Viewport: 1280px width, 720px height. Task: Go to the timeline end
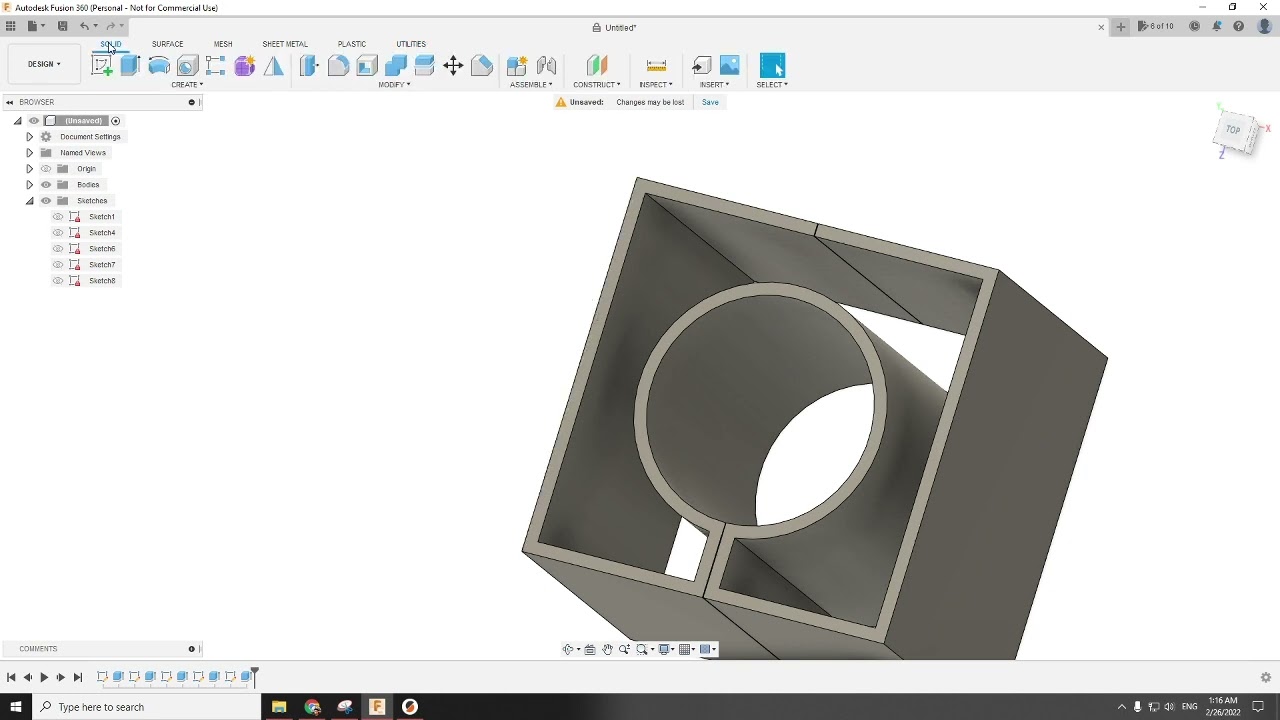coord(78,677)
